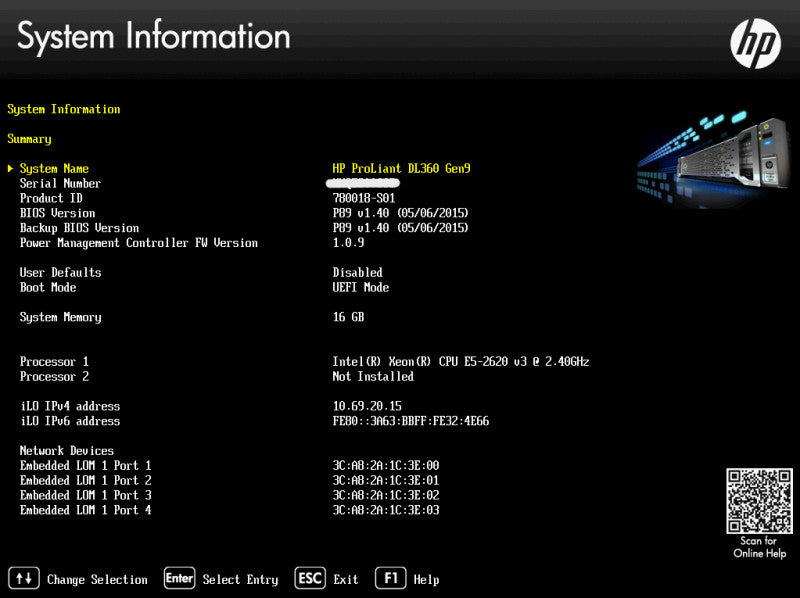The image size is (800, 598).
Task: Click the System Information breadcrumb label
Action: click(64, 109)
